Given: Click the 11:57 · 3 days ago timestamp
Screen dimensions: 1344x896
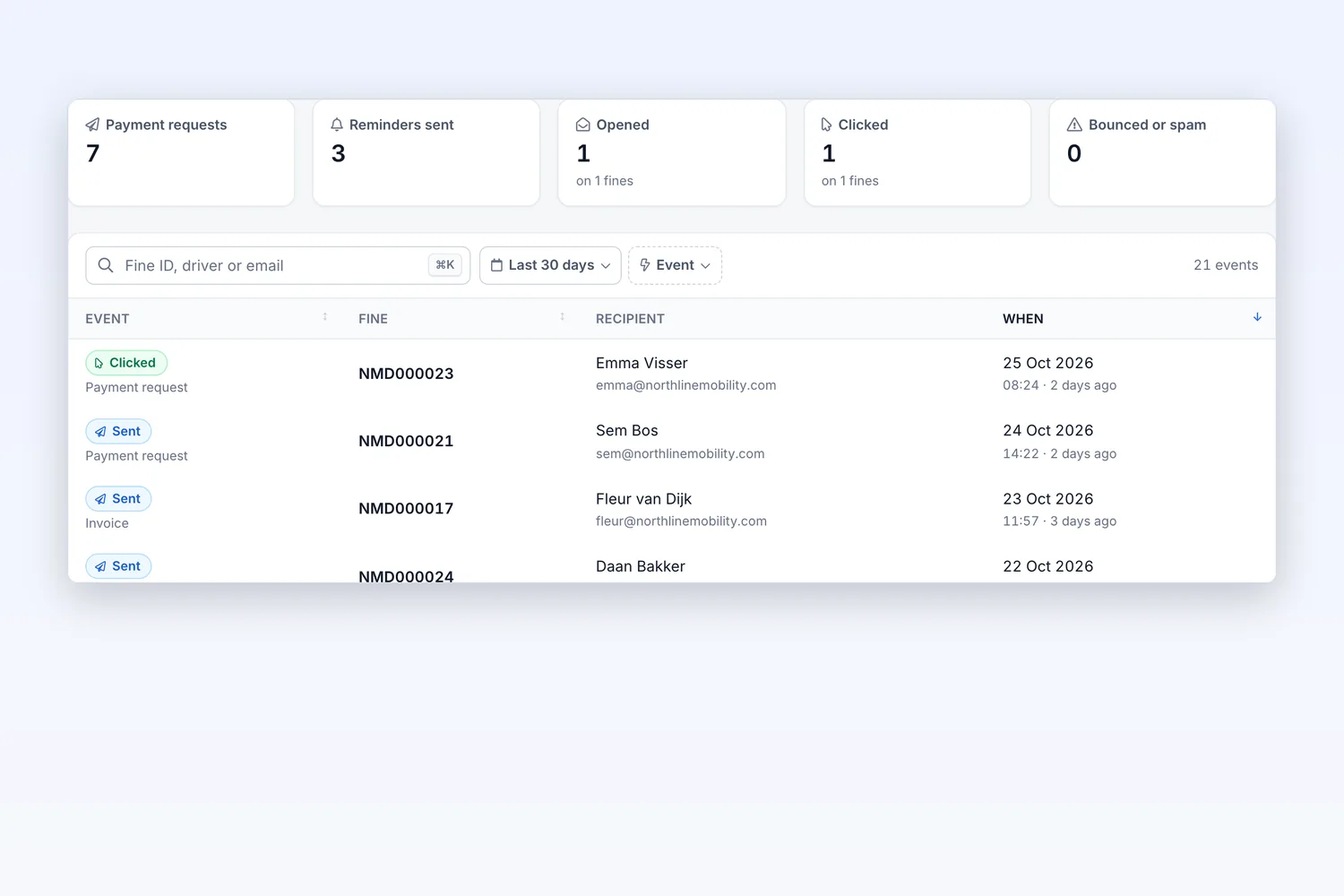Looking at the screenshot, I should click(x=1060, y=521).
